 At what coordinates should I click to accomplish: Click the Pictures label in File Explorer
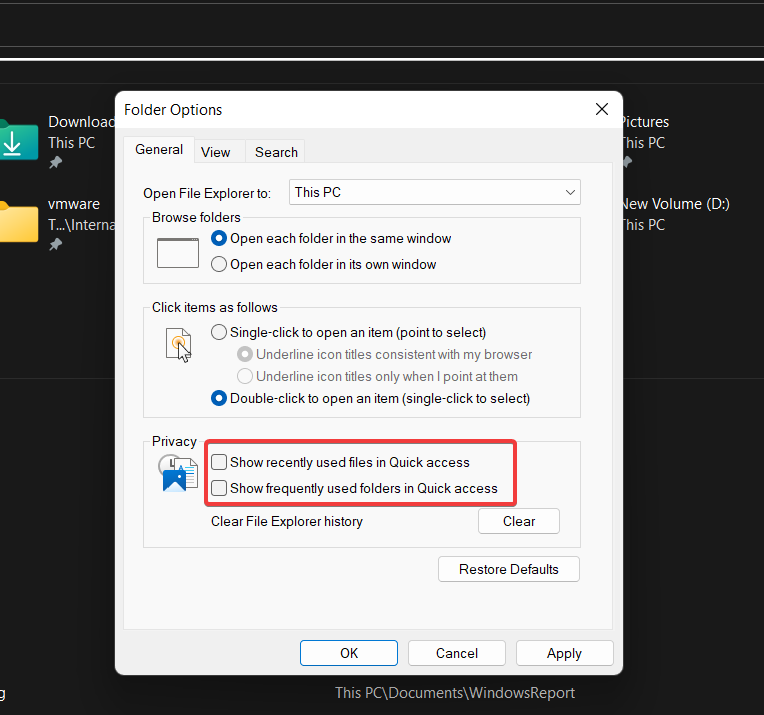[x=646, y=122]
